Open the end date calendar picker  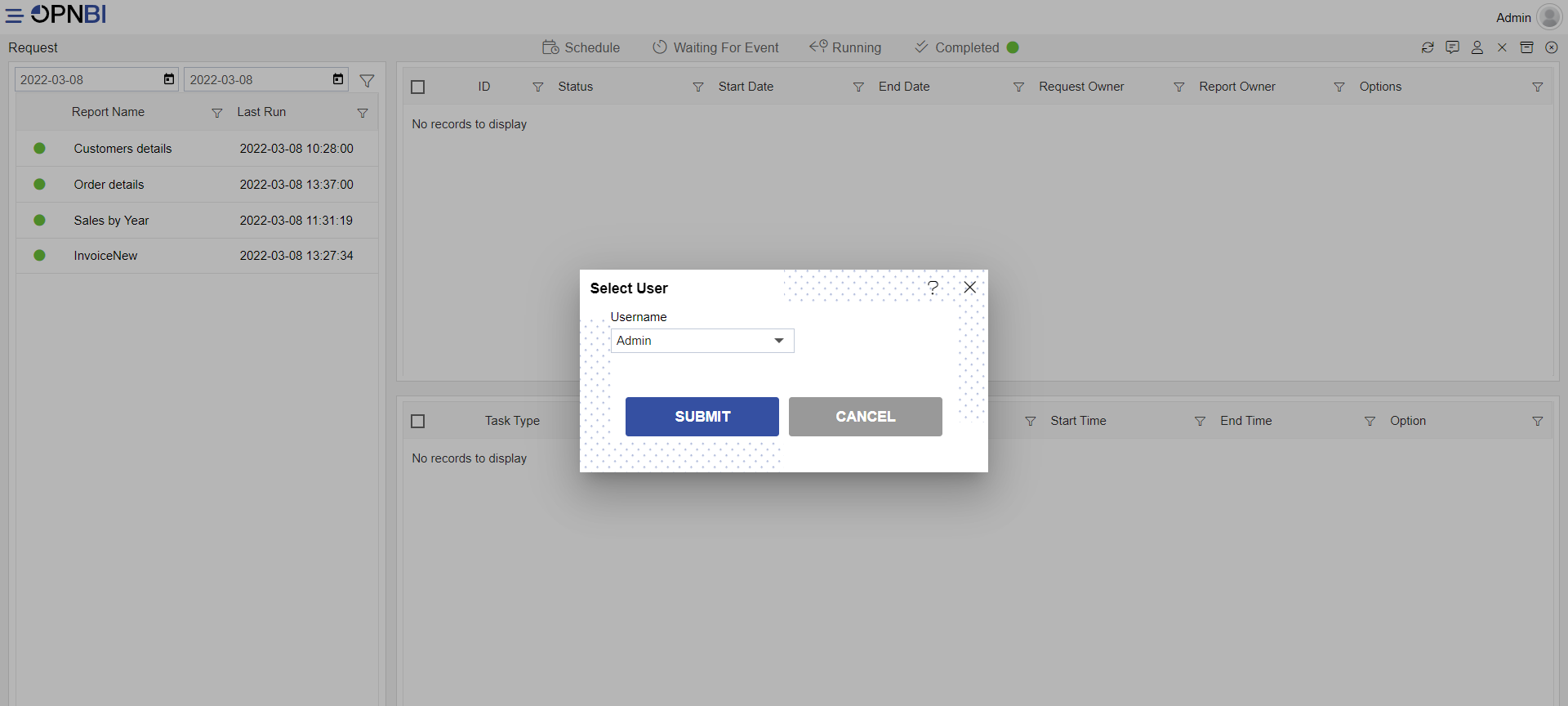pos(338,79)
